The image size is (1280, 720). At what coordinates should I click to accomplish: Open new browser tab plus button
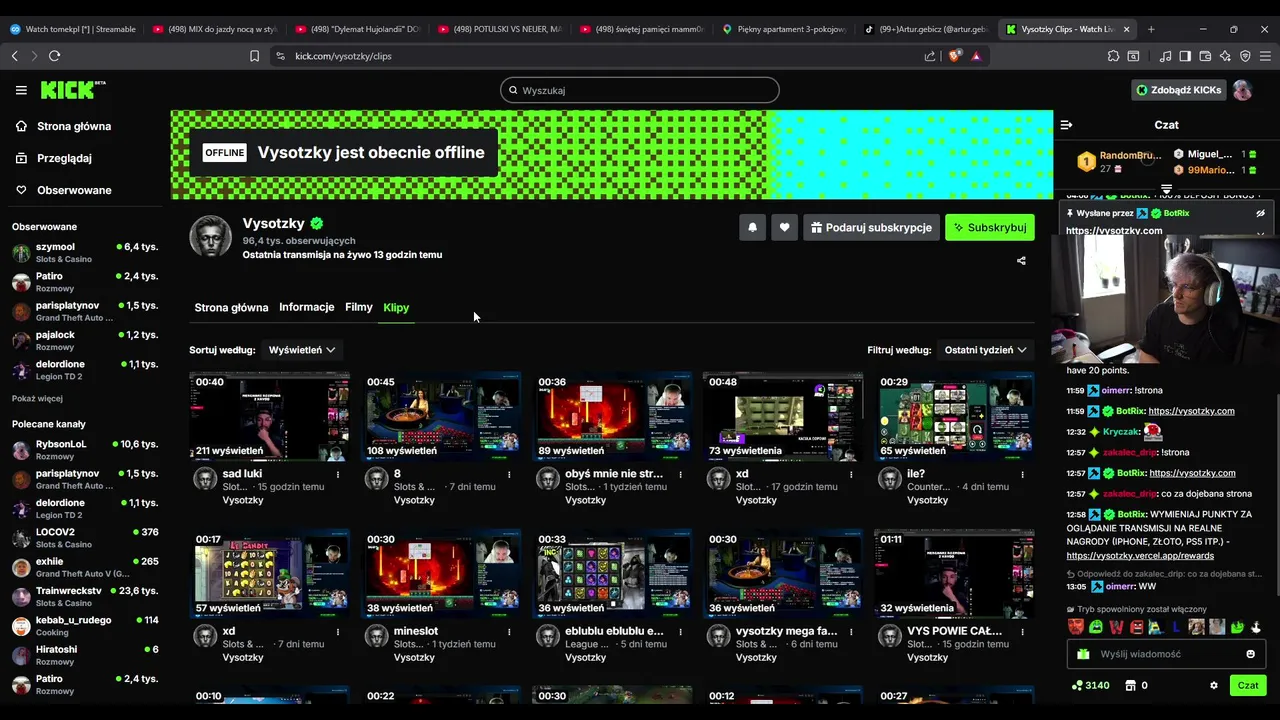point(1151,29)
